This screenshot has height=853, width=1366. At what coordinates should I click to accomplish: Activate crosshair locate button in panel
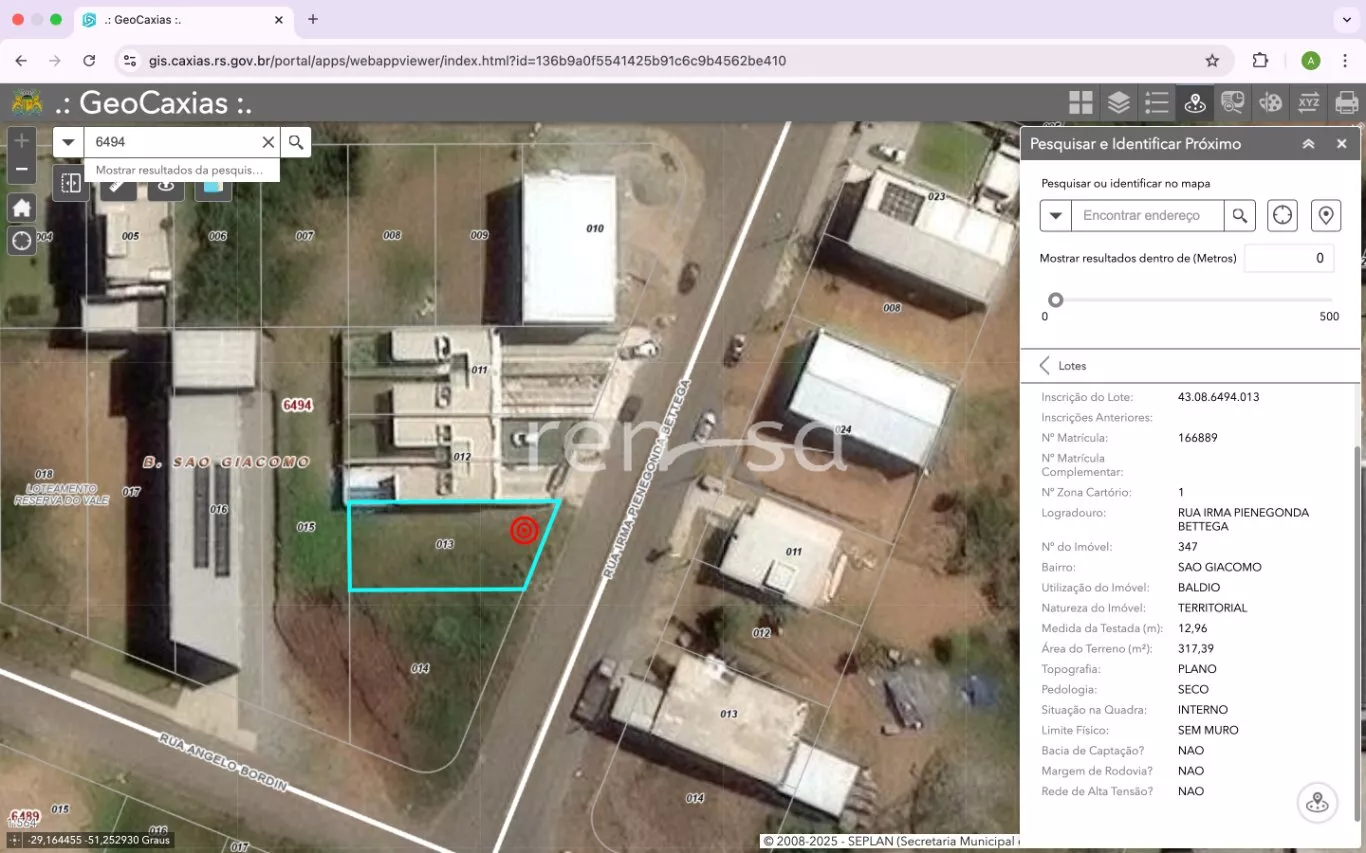[1282, 215]
